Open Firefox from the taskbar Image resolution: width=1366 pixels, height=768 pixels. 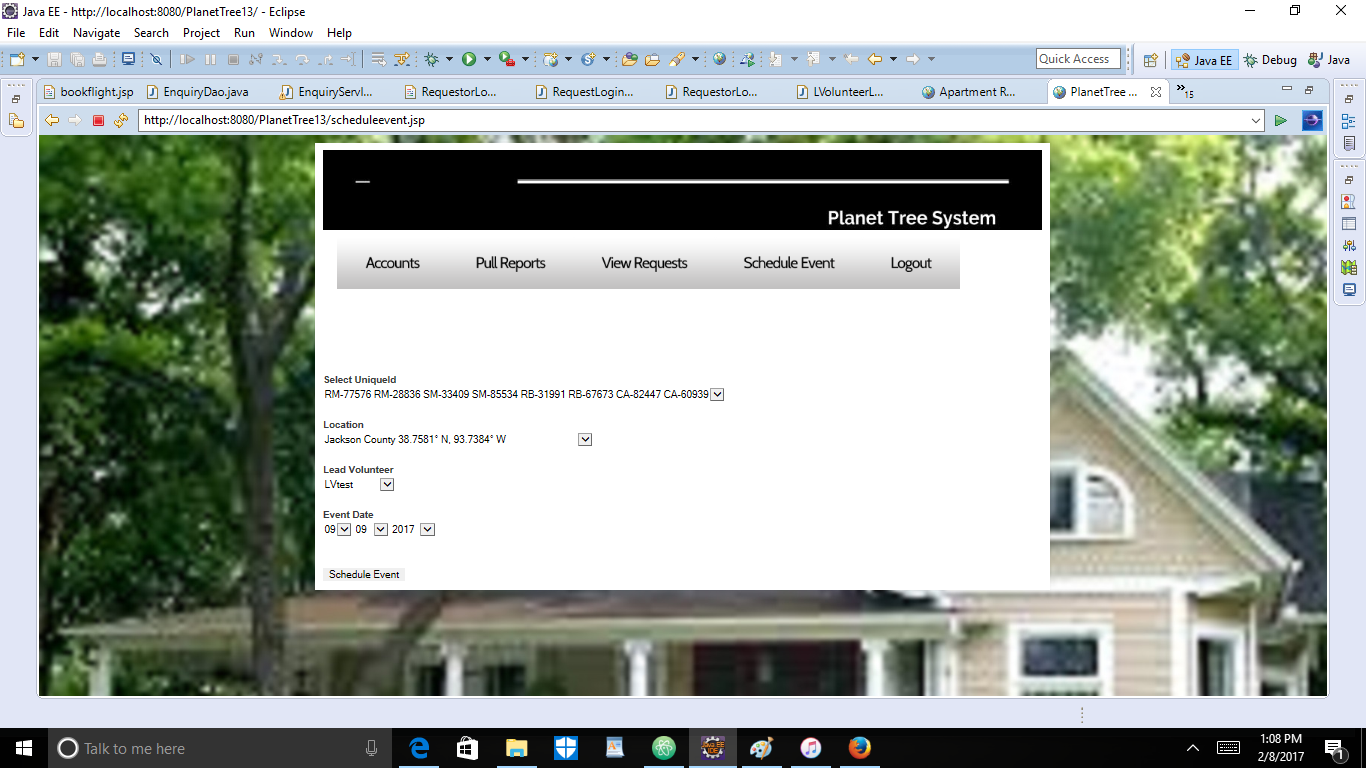(x=859, y=748)
